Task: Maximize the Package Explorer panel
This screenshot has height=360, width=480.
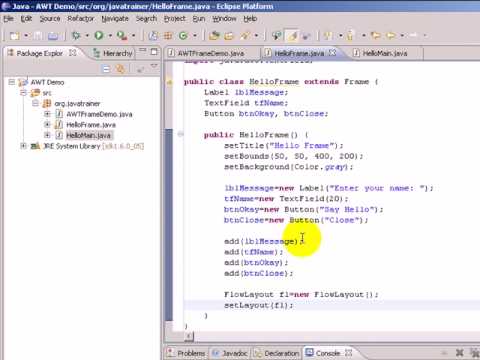Action: pos(154,52)
